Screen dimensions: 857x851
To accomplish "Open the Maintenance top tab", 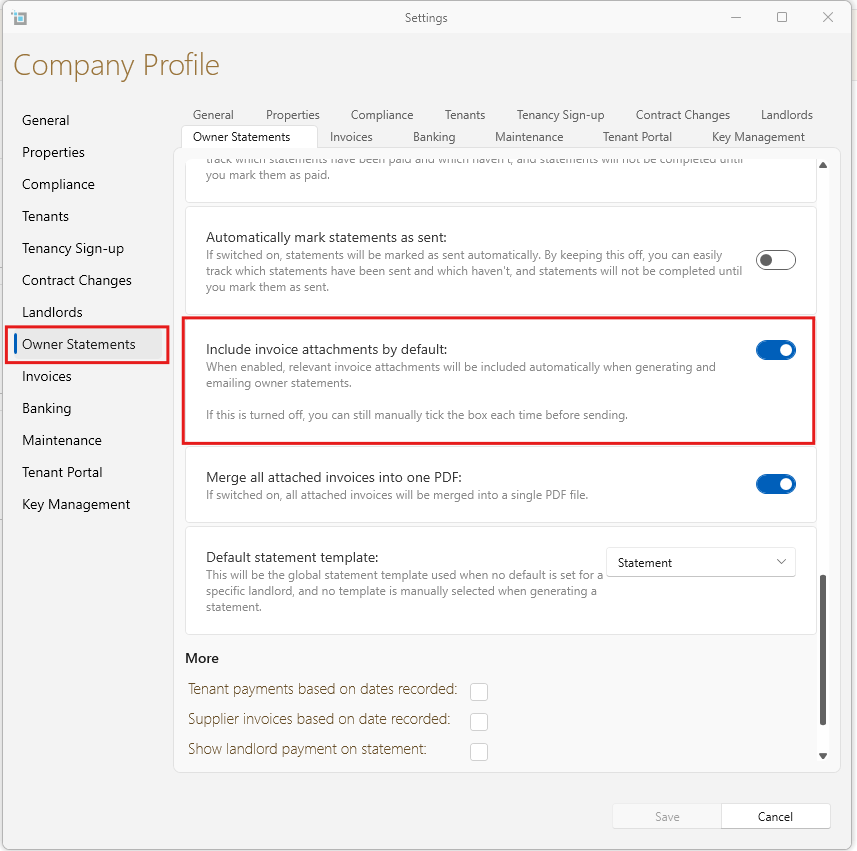I will [x=529, y=137].
